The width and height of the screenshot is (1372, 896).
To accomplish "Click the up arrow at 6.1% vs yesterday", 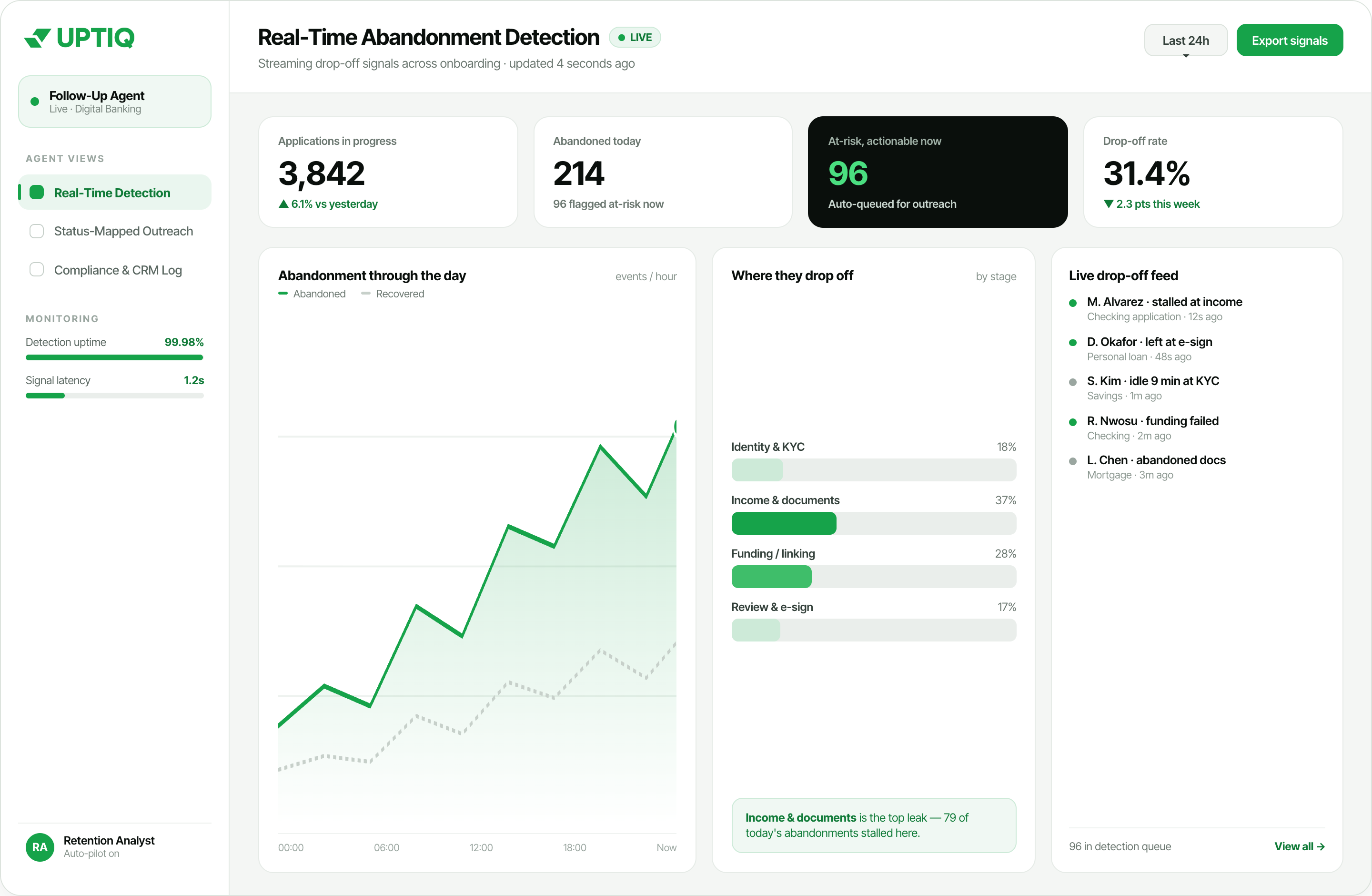I will 283,204.
